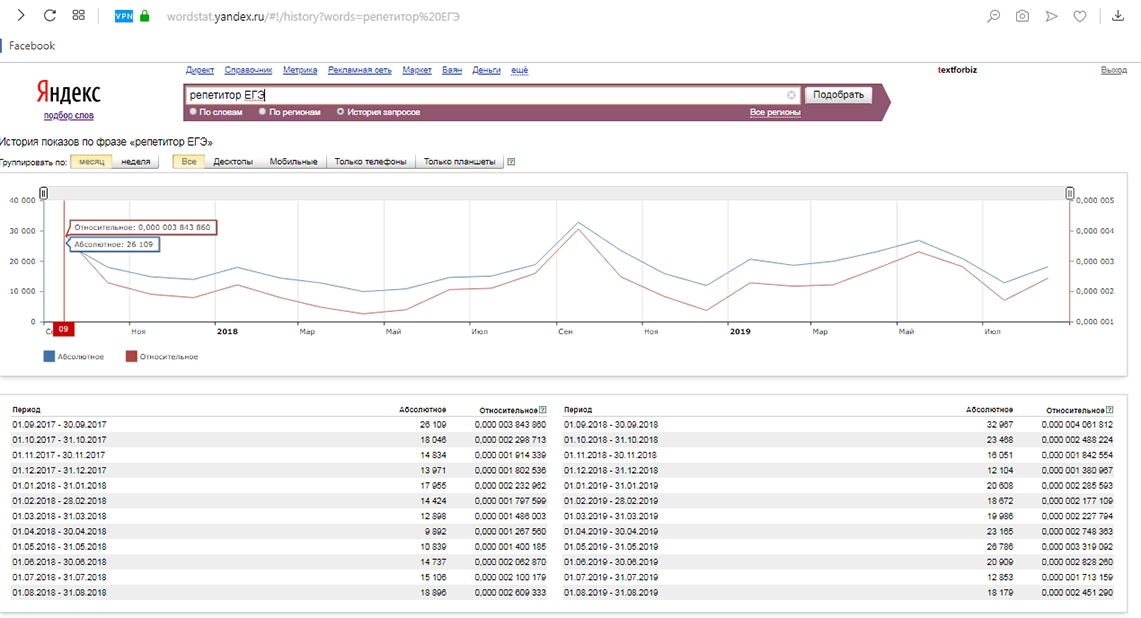Image resolution: width=1141 pixels, height=618 pixels.
Task: Open the browser speed dial grid
Action: tap(79, 15)
